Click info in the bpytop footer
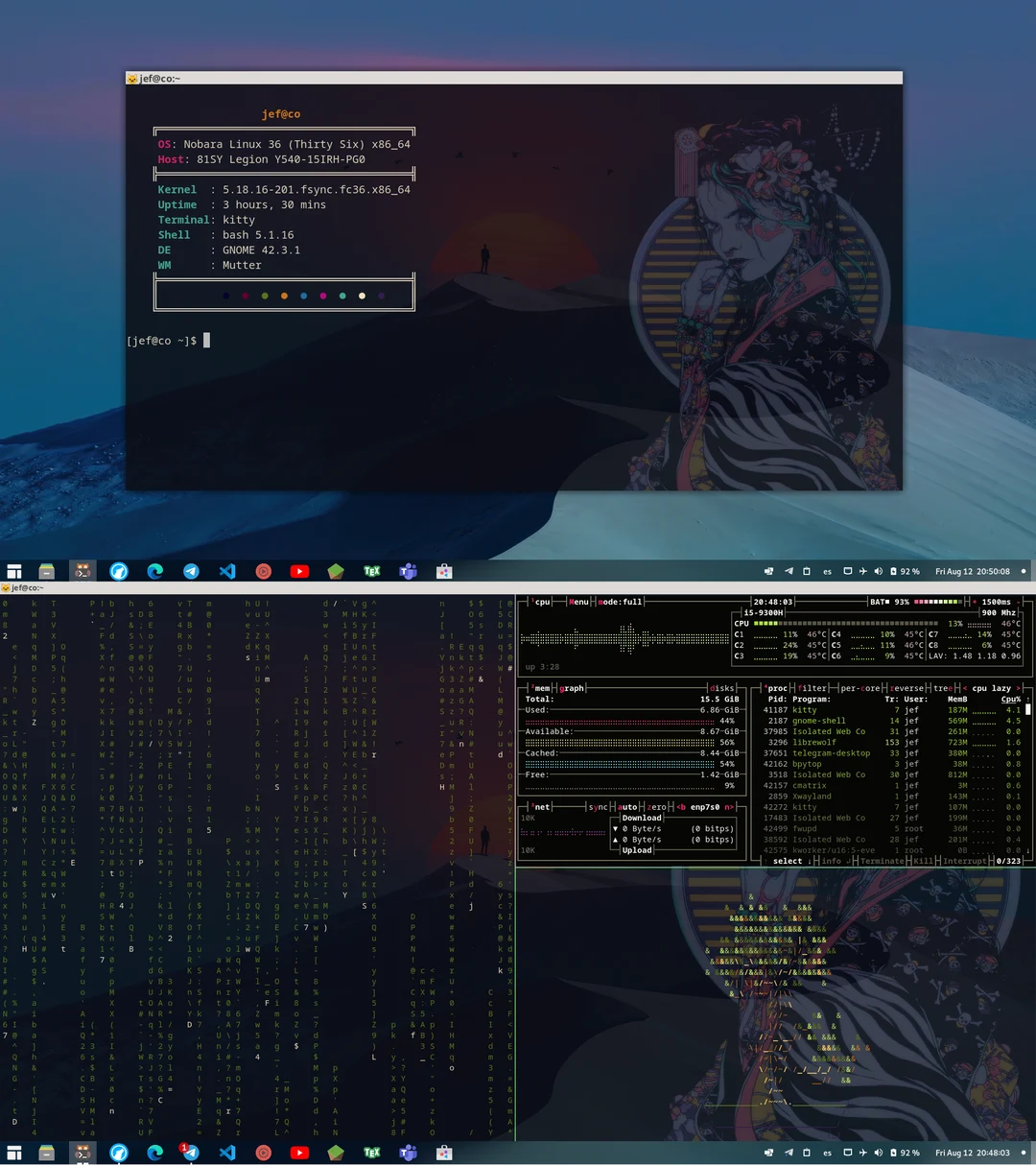This screenshot has width=1036, height=1166. click(833, 861)
